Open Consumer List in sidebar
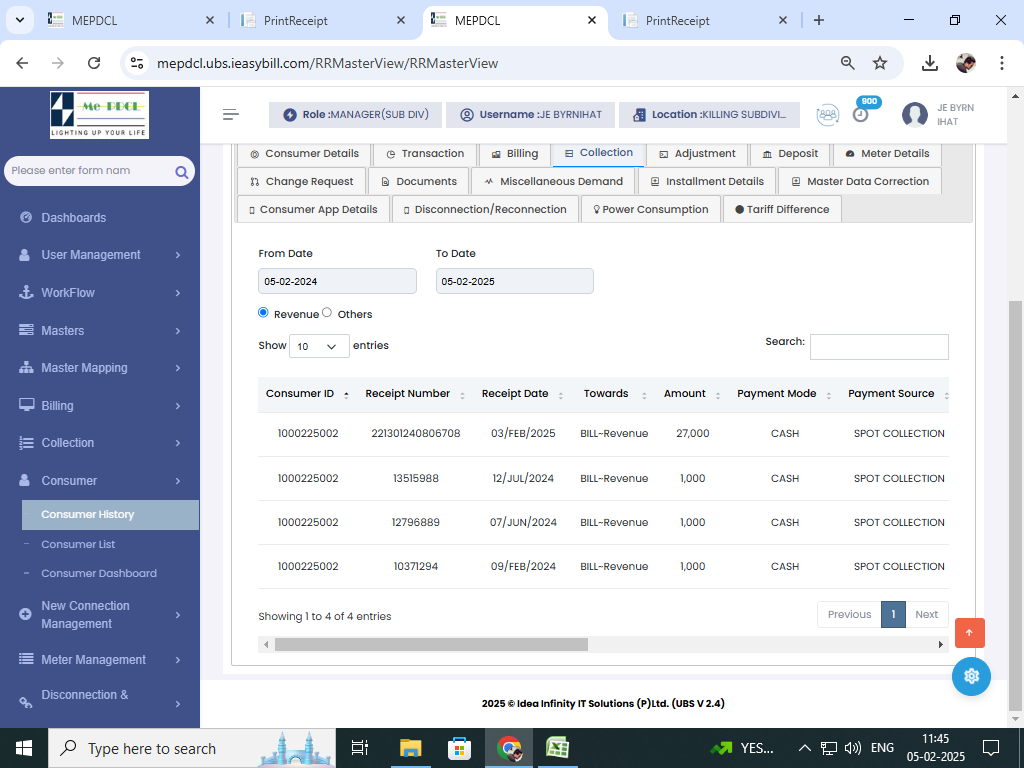 click(78, 544)
